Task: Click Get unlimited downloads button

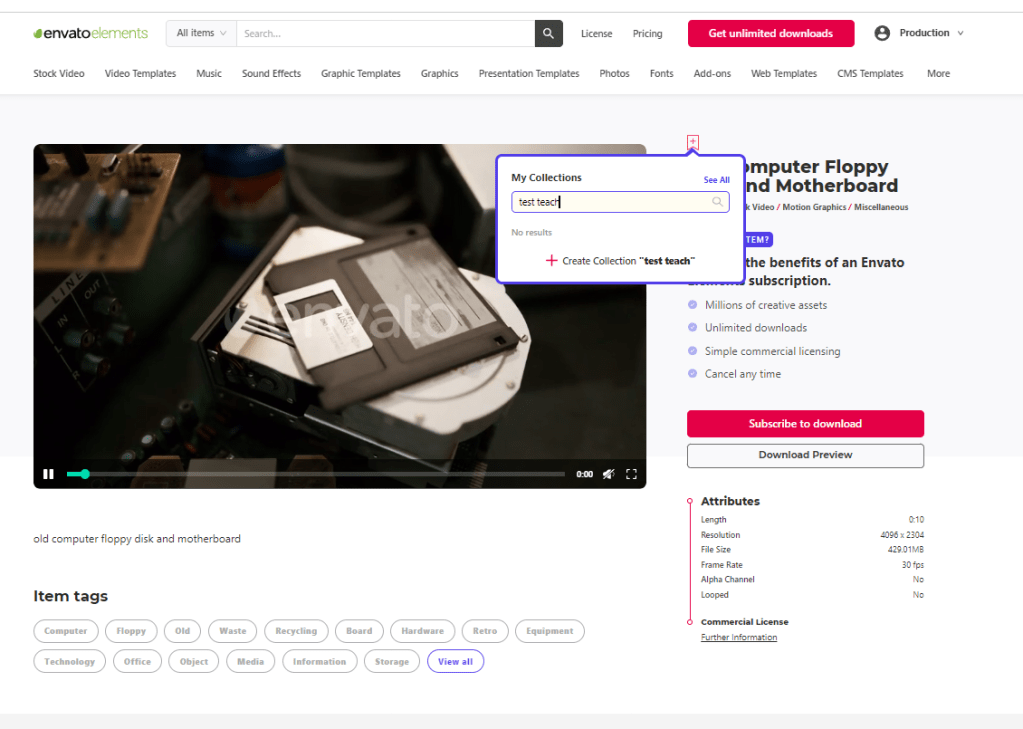Action: pyautogui.click(x=771, y=33)
